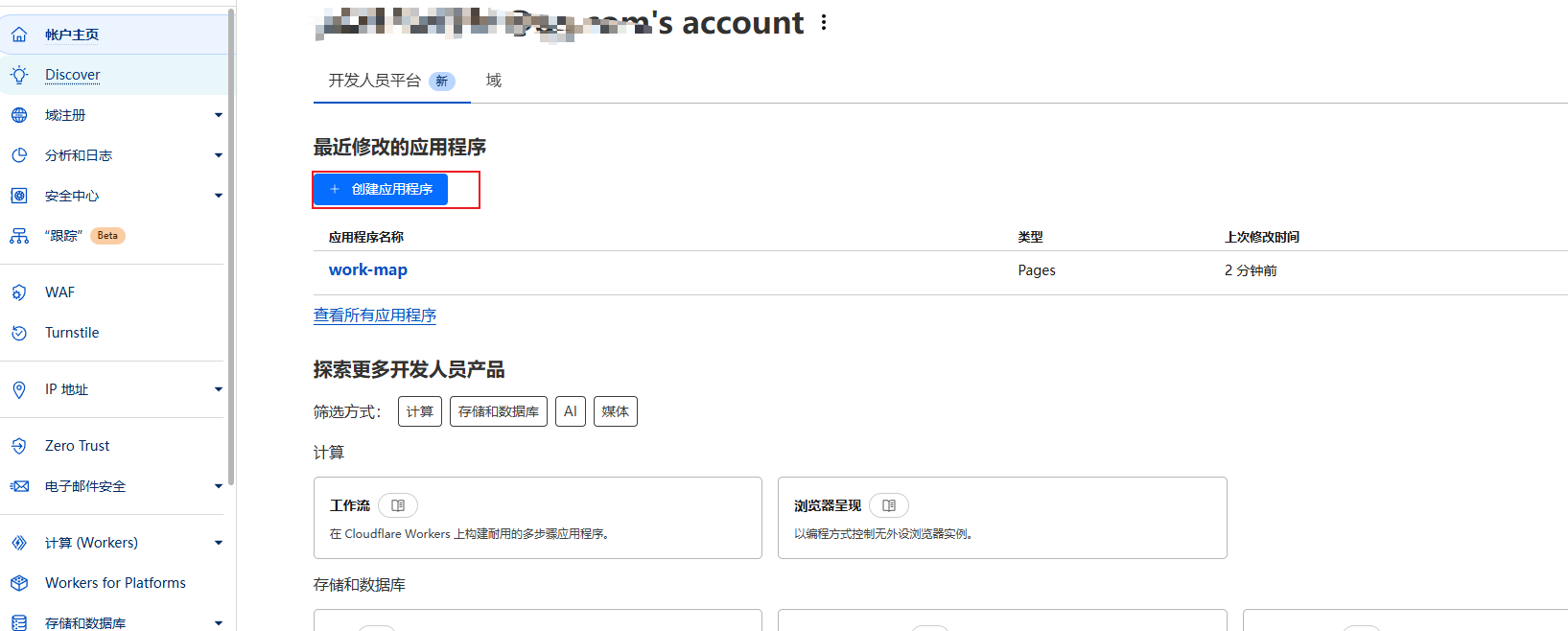Click the cube icon beside Workers for Platforms
1568x631 pixels.
19,583
